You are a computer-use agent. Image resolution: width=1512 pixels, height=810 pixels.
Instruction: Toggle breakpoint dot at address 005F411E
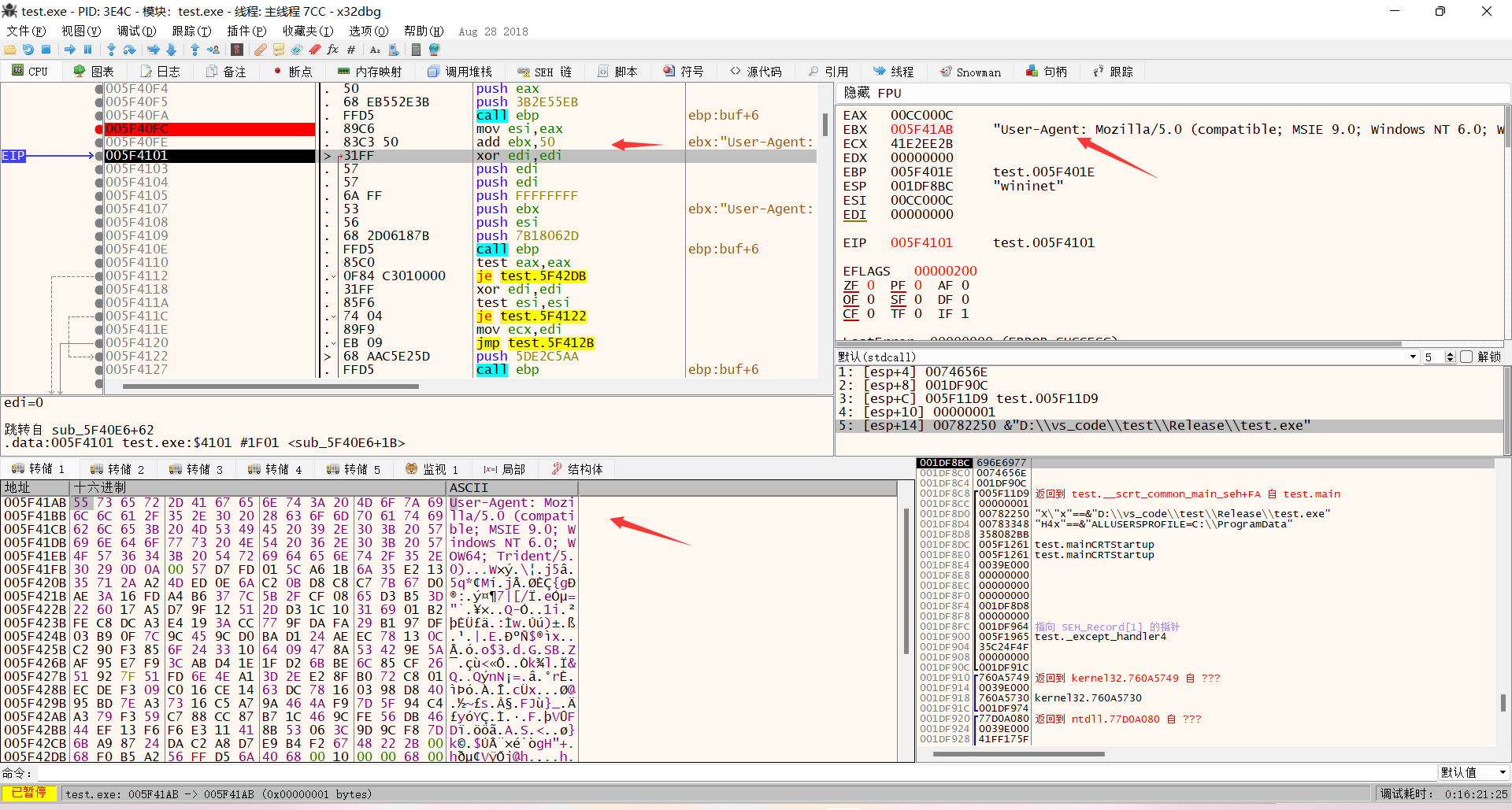tap(99, 330)
